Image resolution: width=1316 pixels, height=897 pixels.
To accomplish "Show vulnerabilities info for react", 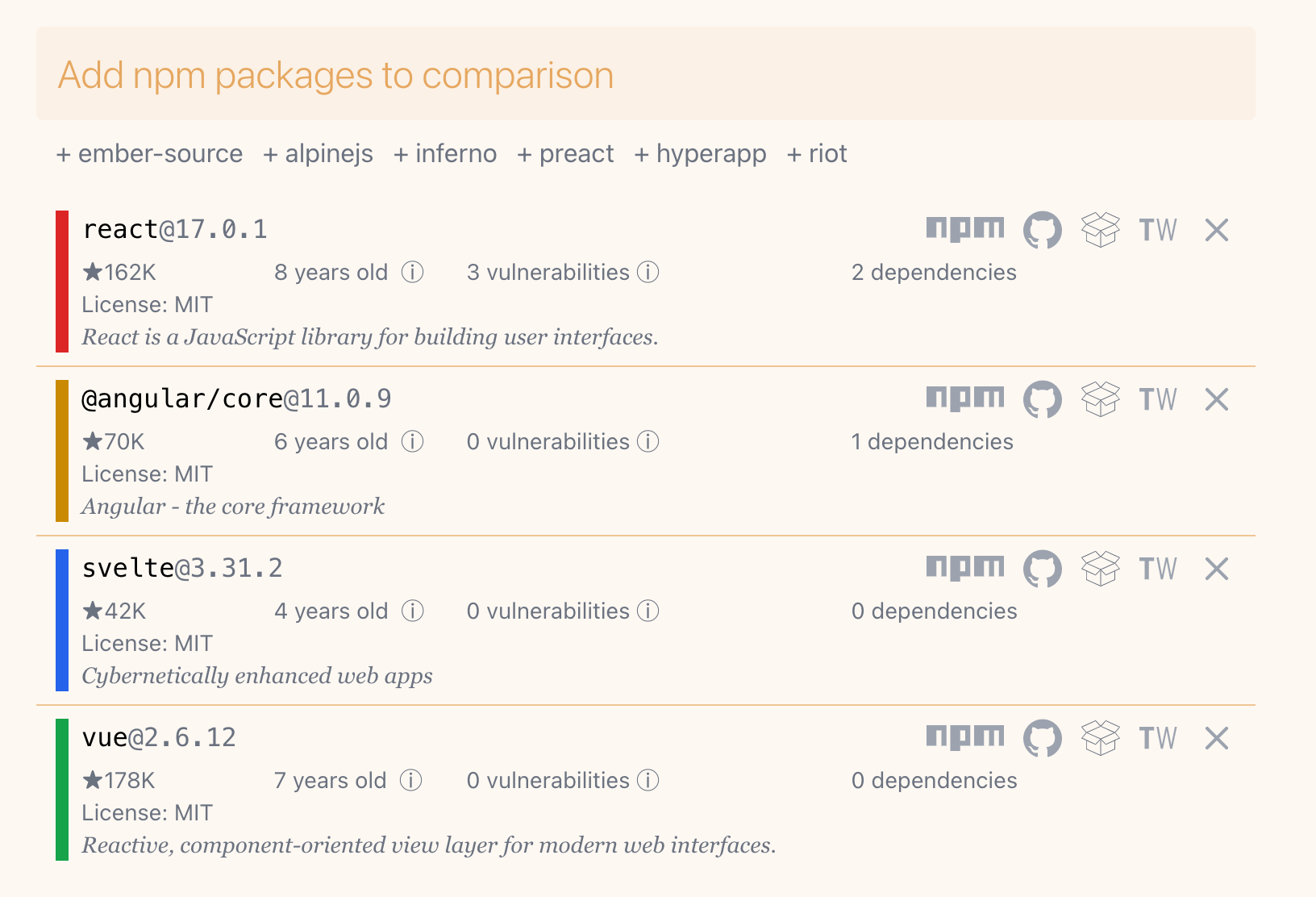I will [x=648, y=273].
